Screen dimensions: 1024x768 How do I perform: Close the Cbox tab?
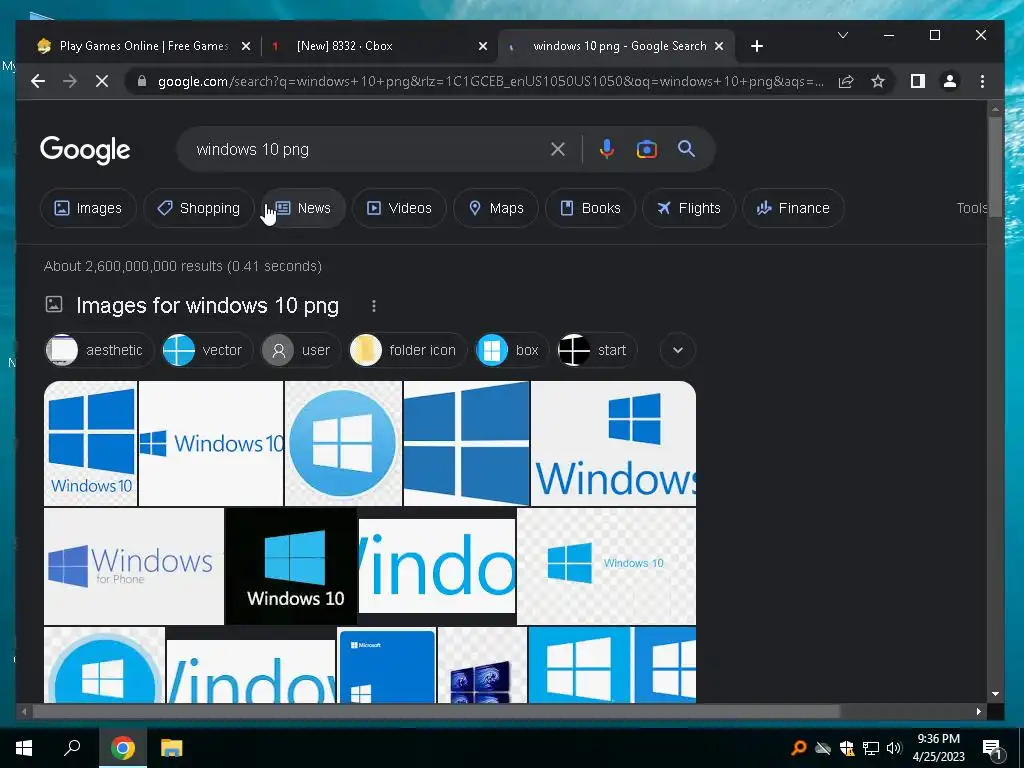(483, 46)
